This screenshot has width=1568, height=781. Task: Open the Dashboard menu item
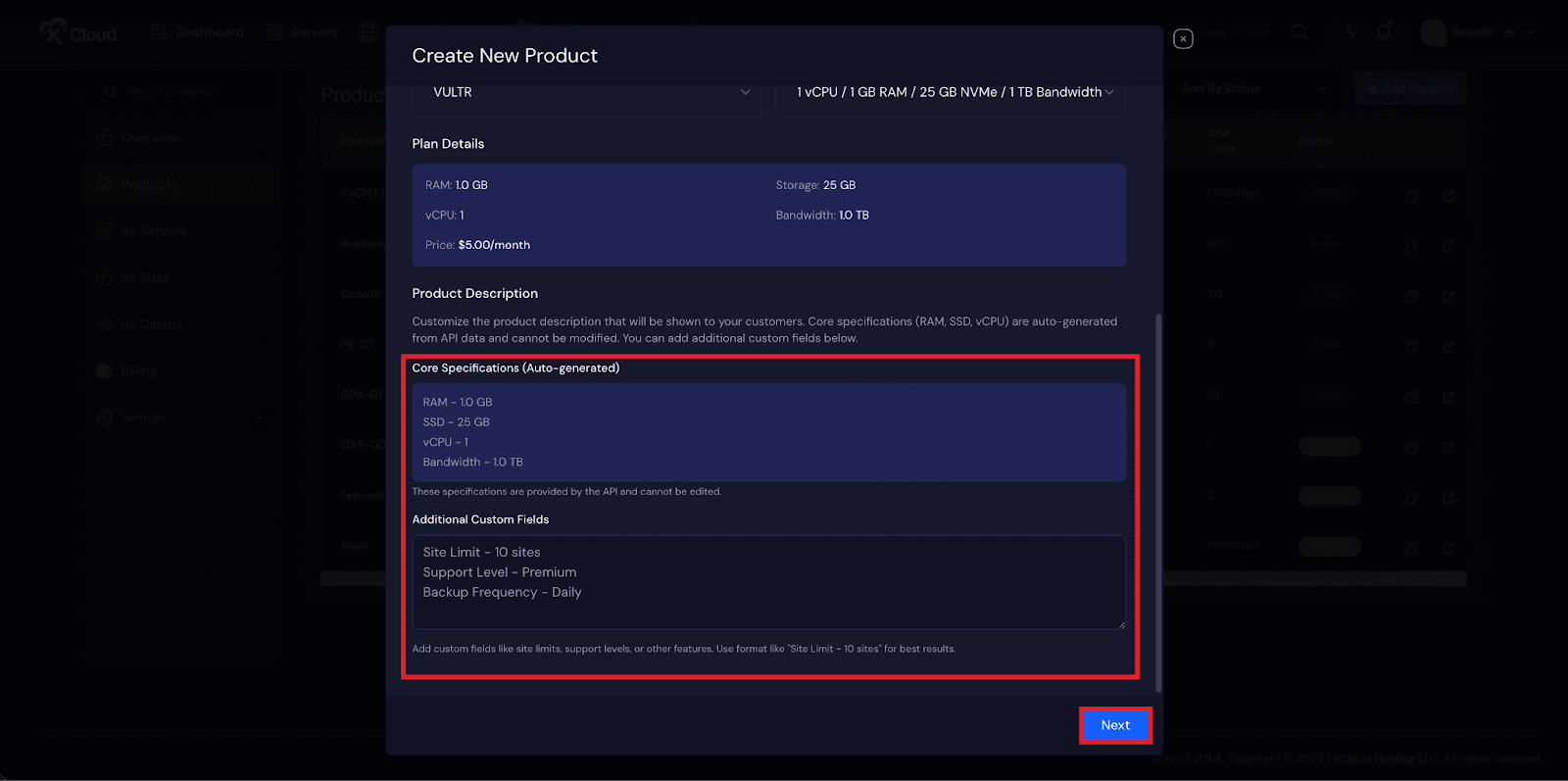click(x=198, y=32)
